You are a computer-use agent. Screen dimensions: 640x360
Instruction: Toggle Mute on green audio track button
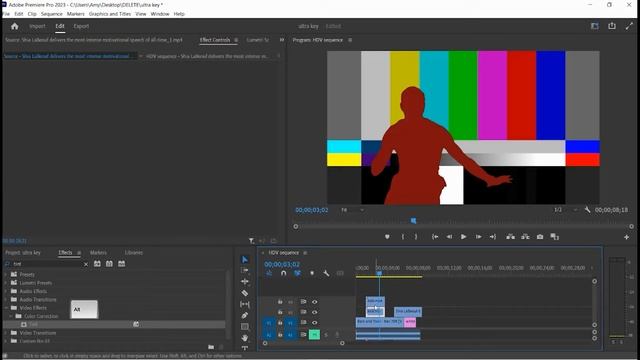[x=314, y=335]
